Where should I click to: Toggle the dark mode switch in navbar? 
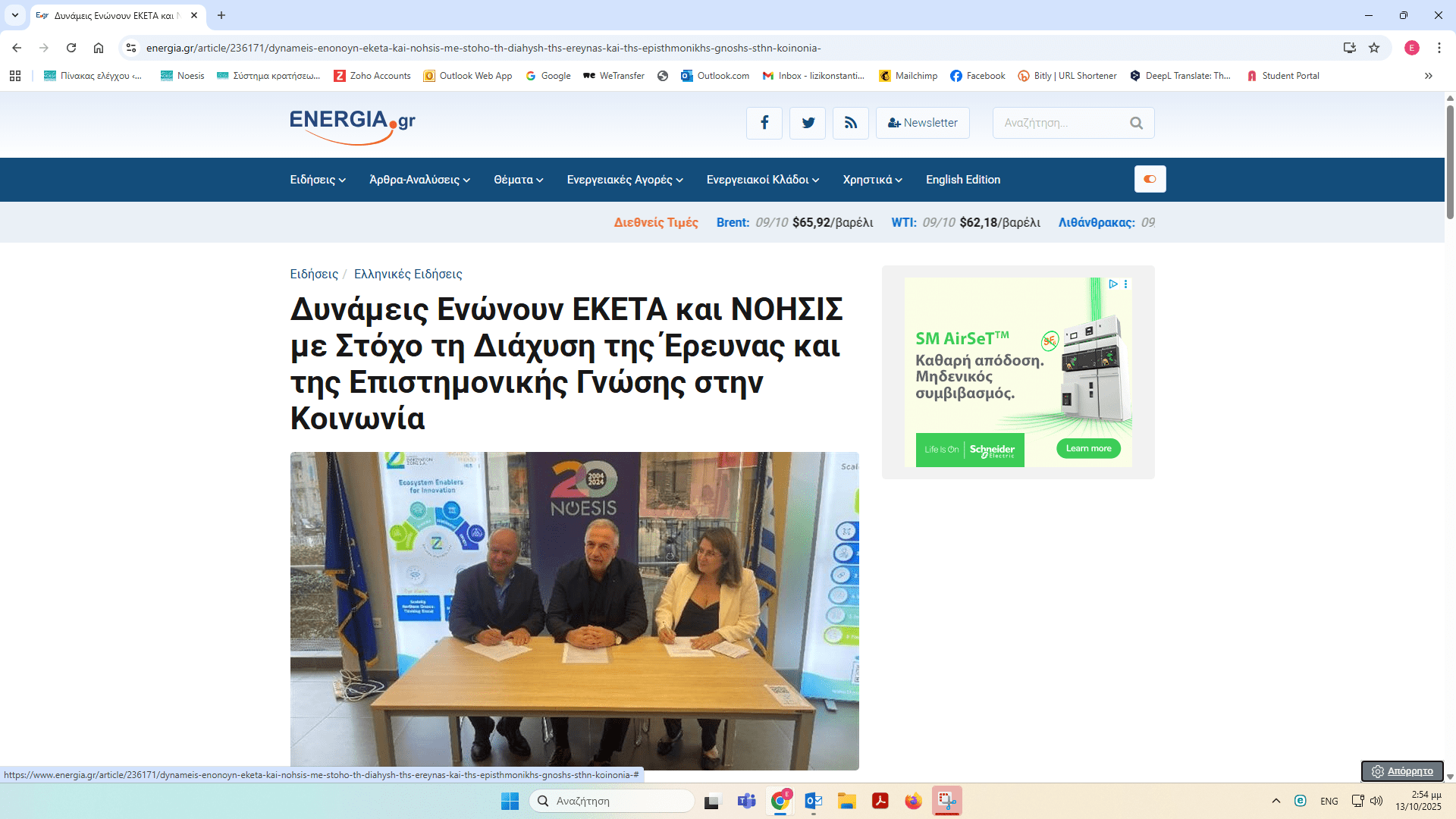[x=1150, y=179]
